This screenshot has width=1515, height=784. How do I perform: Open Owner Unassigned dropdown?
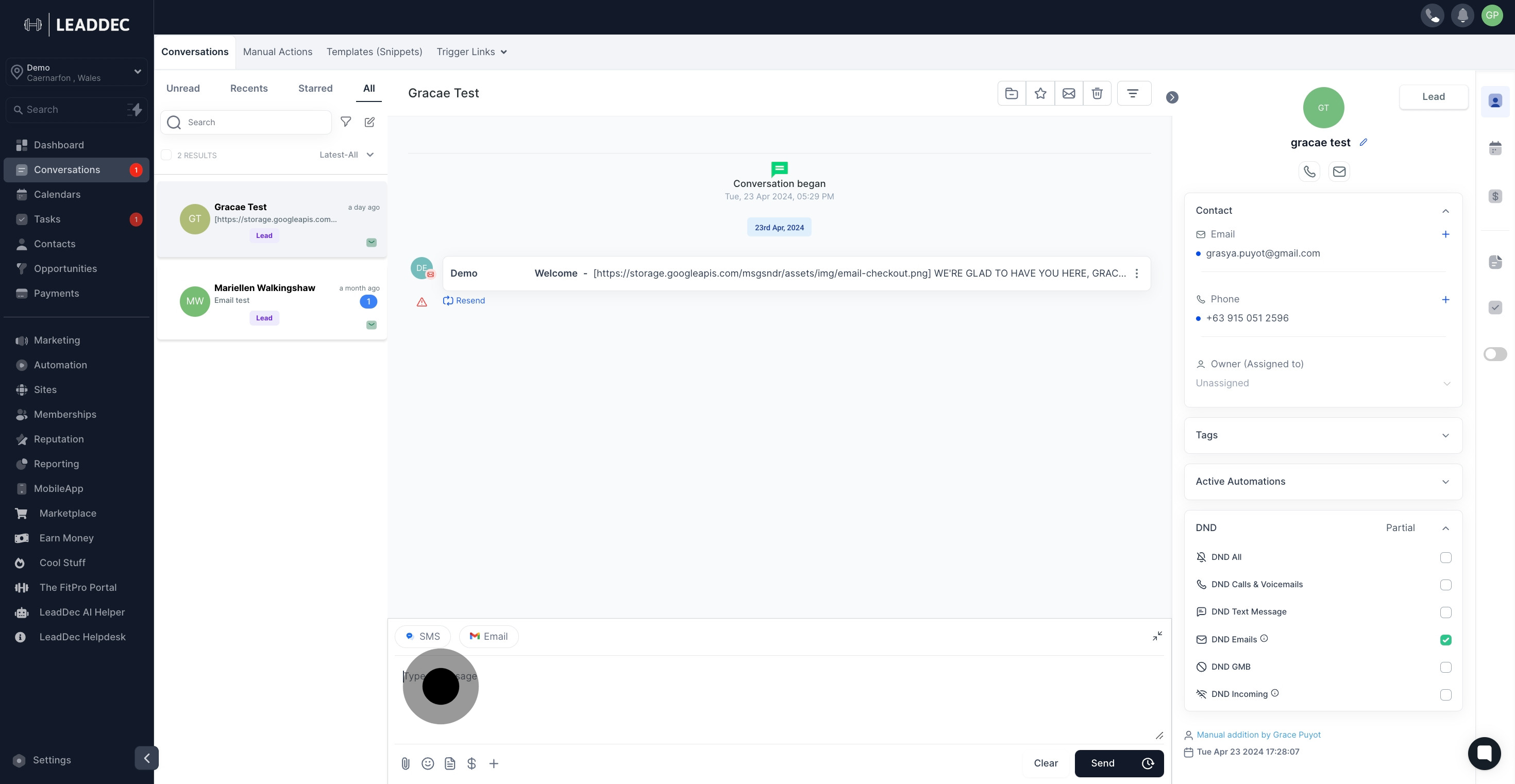point(1323,383)
